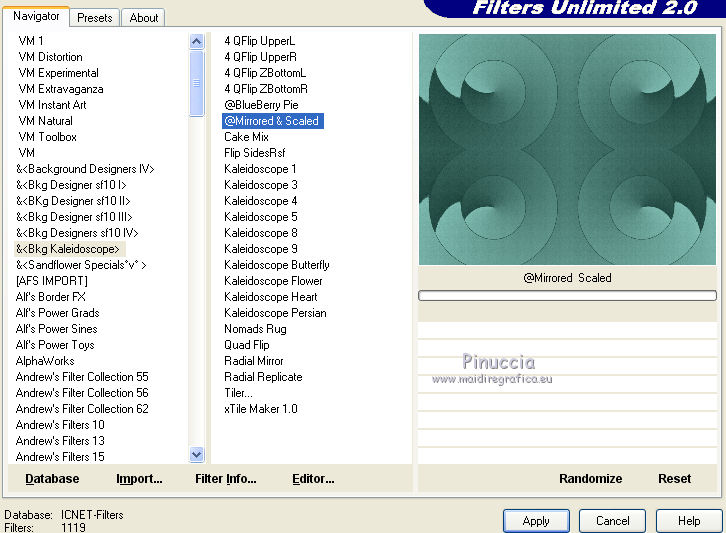Click the @Mirrored Scaled parameter slider bar
Image resolution: width=726 pixels, height=533 pixels.
point(567,295)
